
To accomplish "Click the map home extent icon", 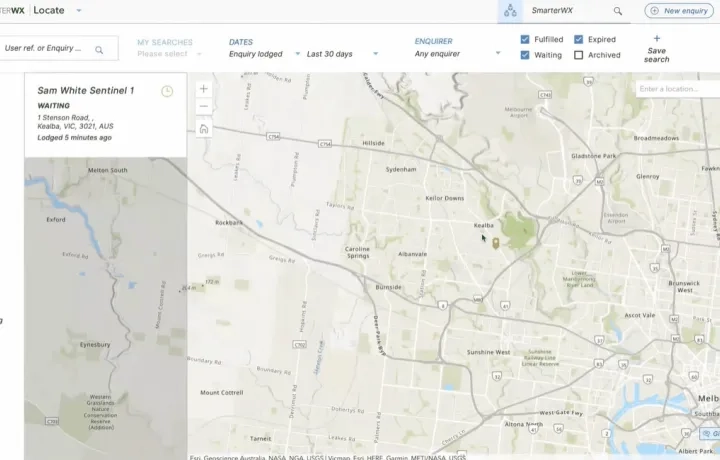I will click(204, 129).
